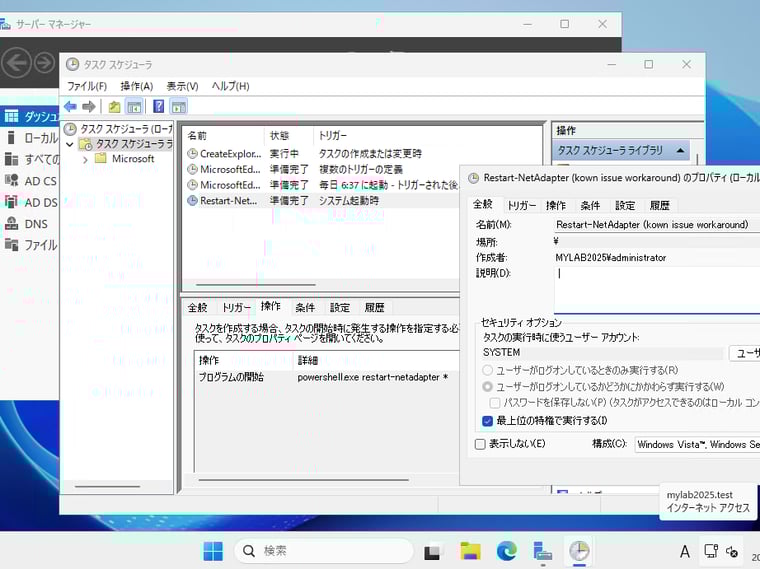Select the Dashboard icon in Server Manager
The image size is (760, 569).
point(11,116)
